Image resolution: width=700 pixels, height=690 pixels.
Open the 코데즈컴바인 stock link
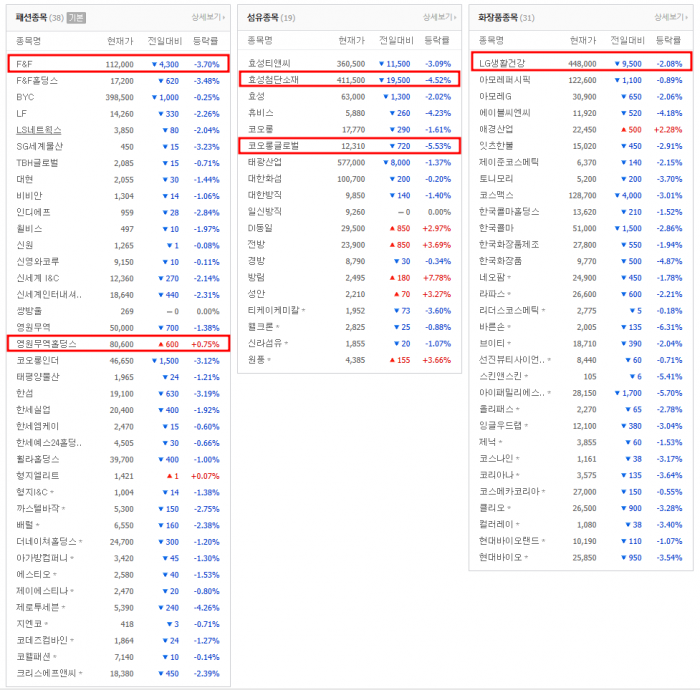[x=42, y=640]
